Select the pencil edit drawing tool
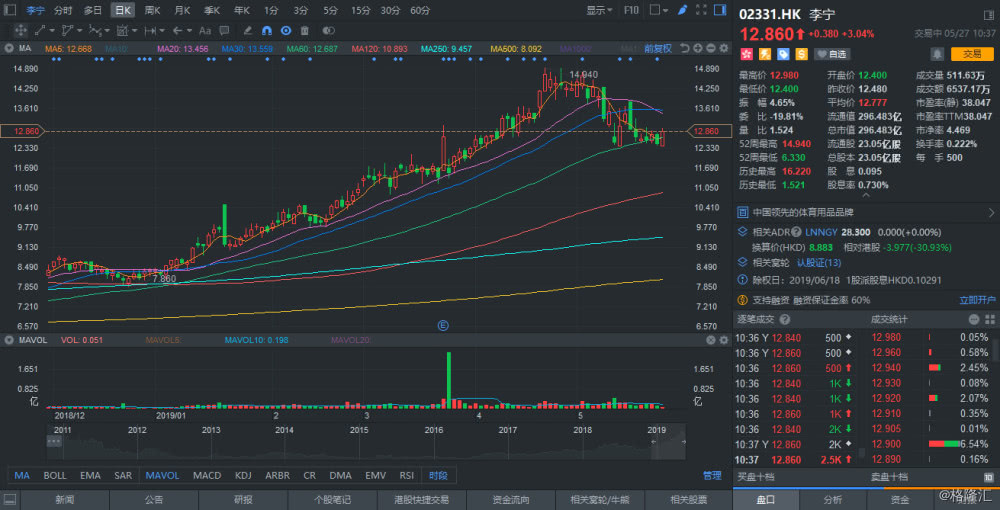The image size is (1000, 510). coord(248,30)
